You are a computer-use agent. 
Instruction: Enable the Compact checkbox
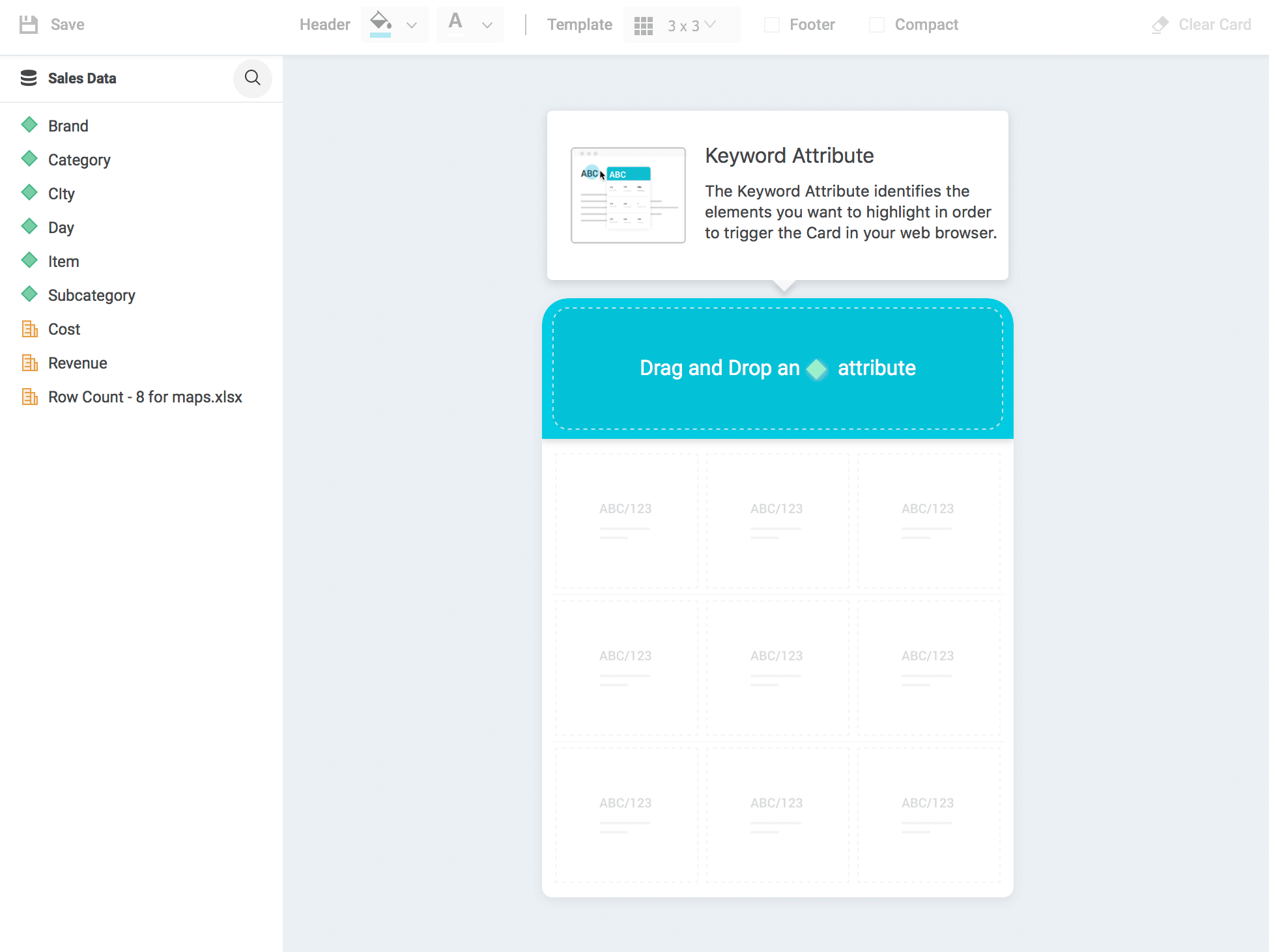pyautogui.click(x=877, y=25)
